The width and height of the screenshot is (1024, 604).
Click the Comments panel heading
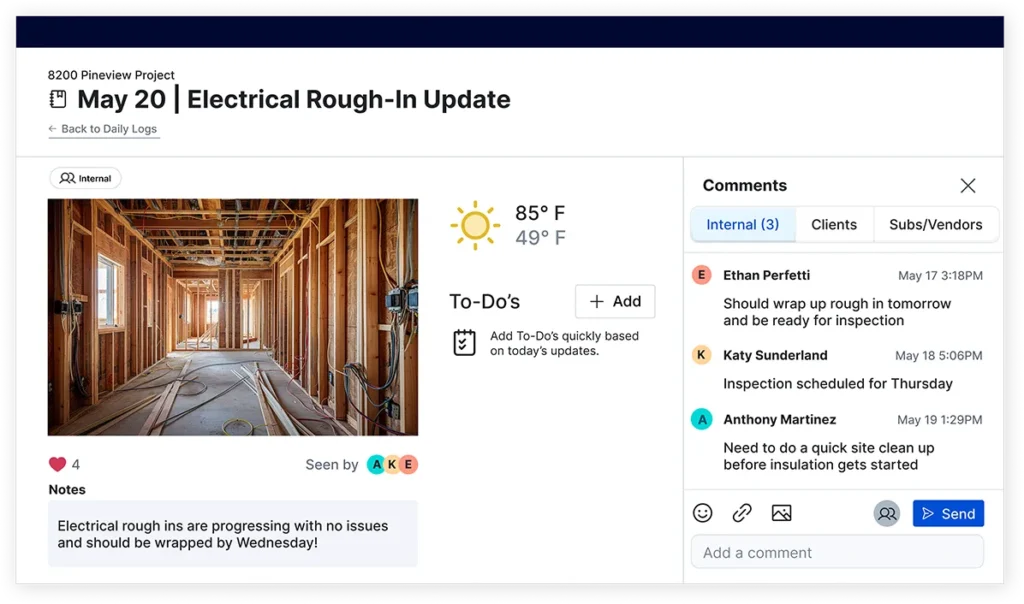coord(744,185)
